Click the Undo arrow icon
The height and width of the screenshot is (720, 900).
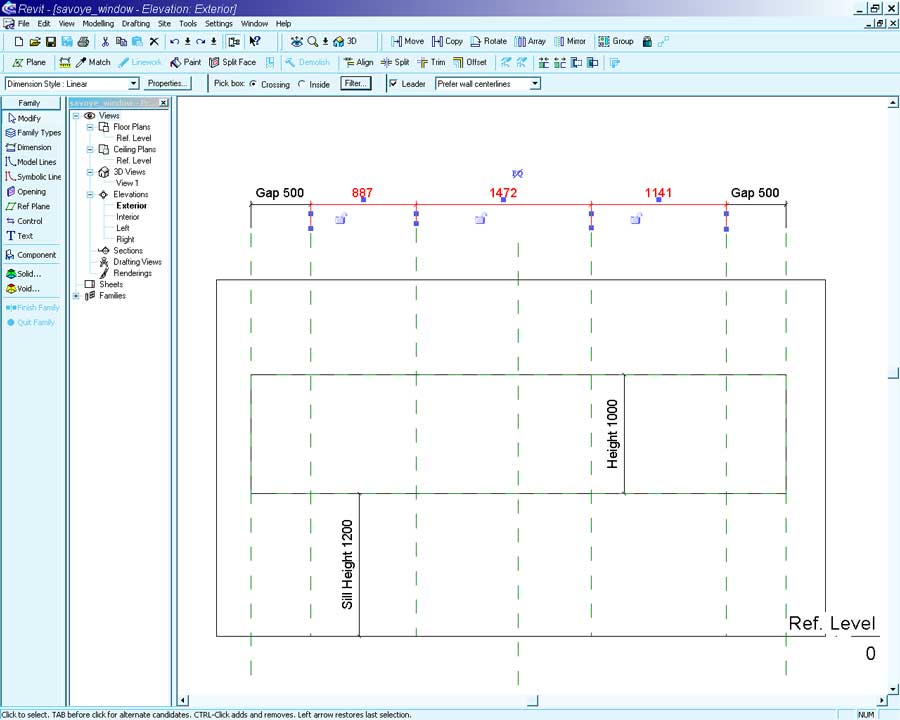[174, 42]
